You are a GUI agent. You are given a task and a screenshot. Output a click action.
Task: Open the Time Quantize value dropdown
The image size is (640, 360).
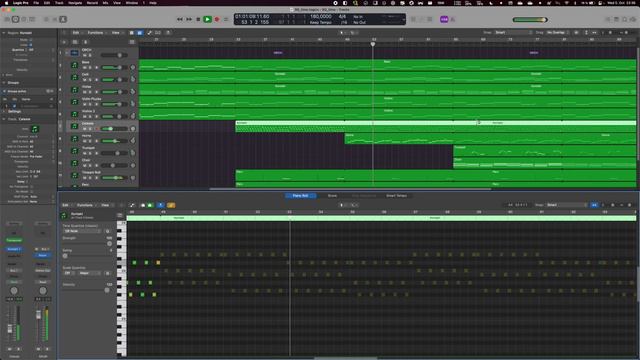tap(82, 231)
